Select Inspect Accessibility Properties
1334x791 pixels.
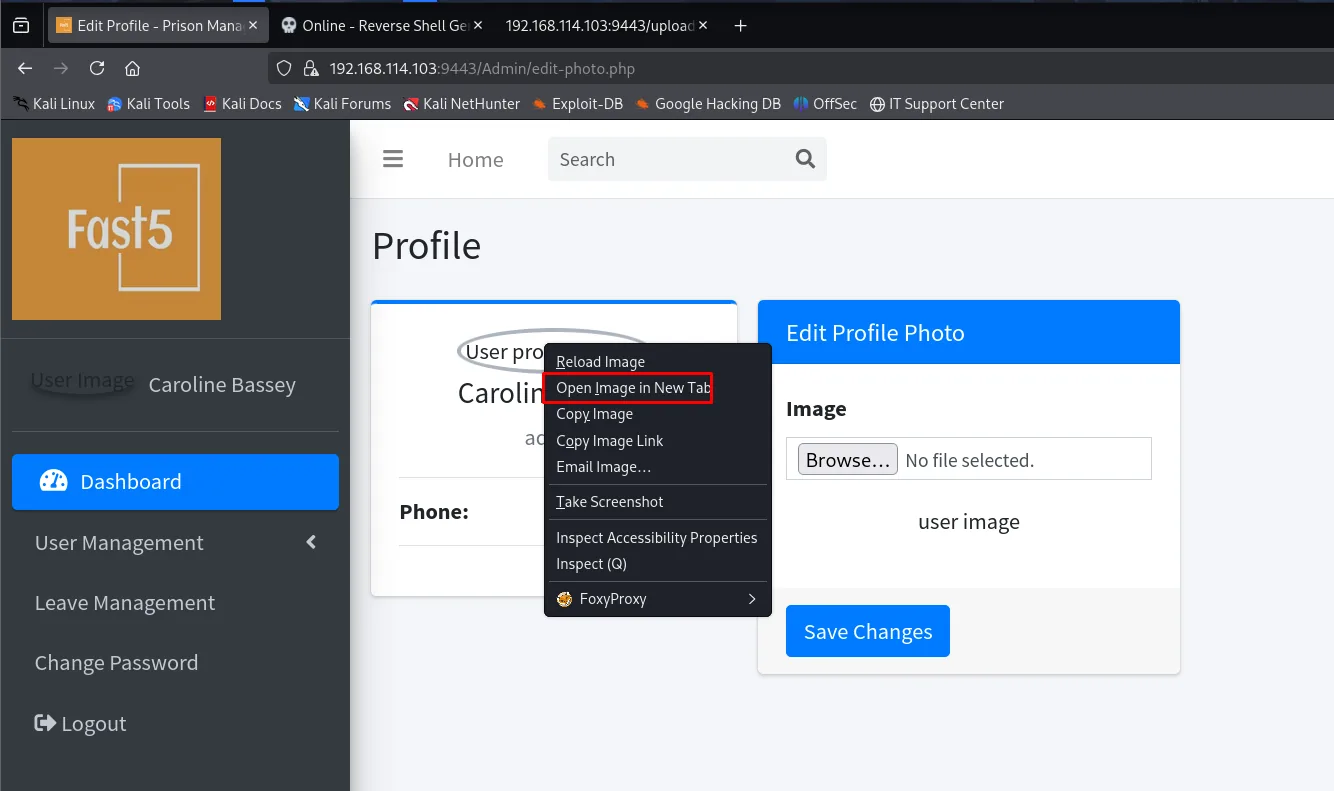coord(656,538)
